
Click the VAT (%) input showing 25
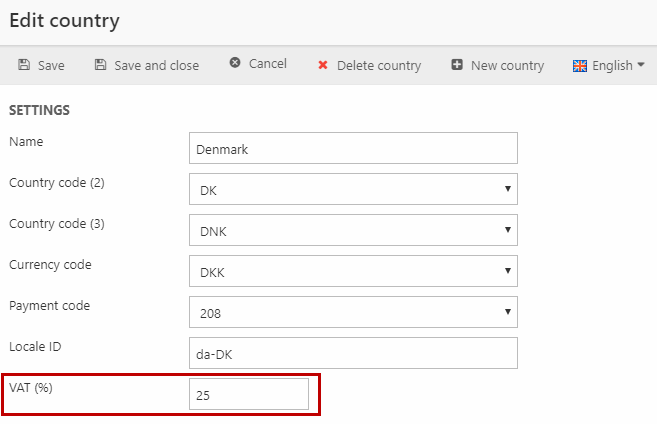pyautogui.click(x=248, y=394)
